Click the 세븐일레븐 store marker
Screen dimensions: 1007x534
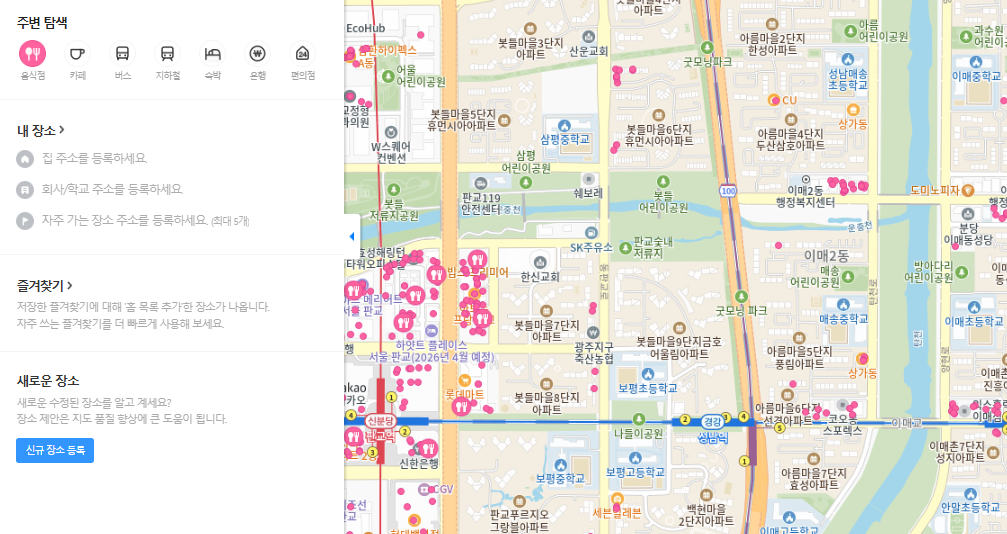pos(617,499)
